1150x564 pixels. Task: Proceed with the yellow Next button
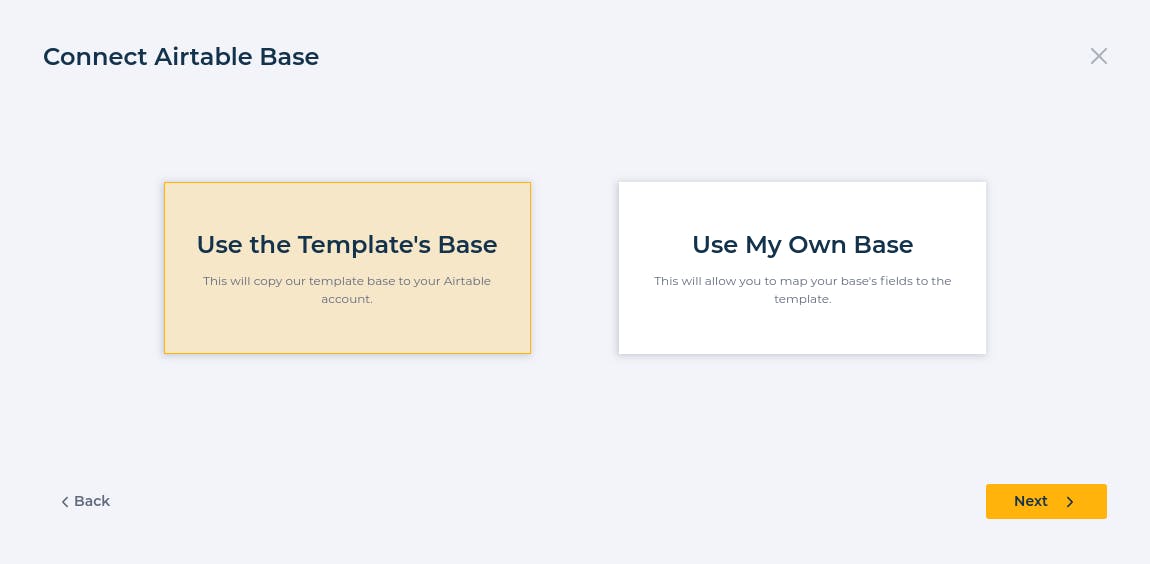pyautogui.click(x=1046, y=502)
